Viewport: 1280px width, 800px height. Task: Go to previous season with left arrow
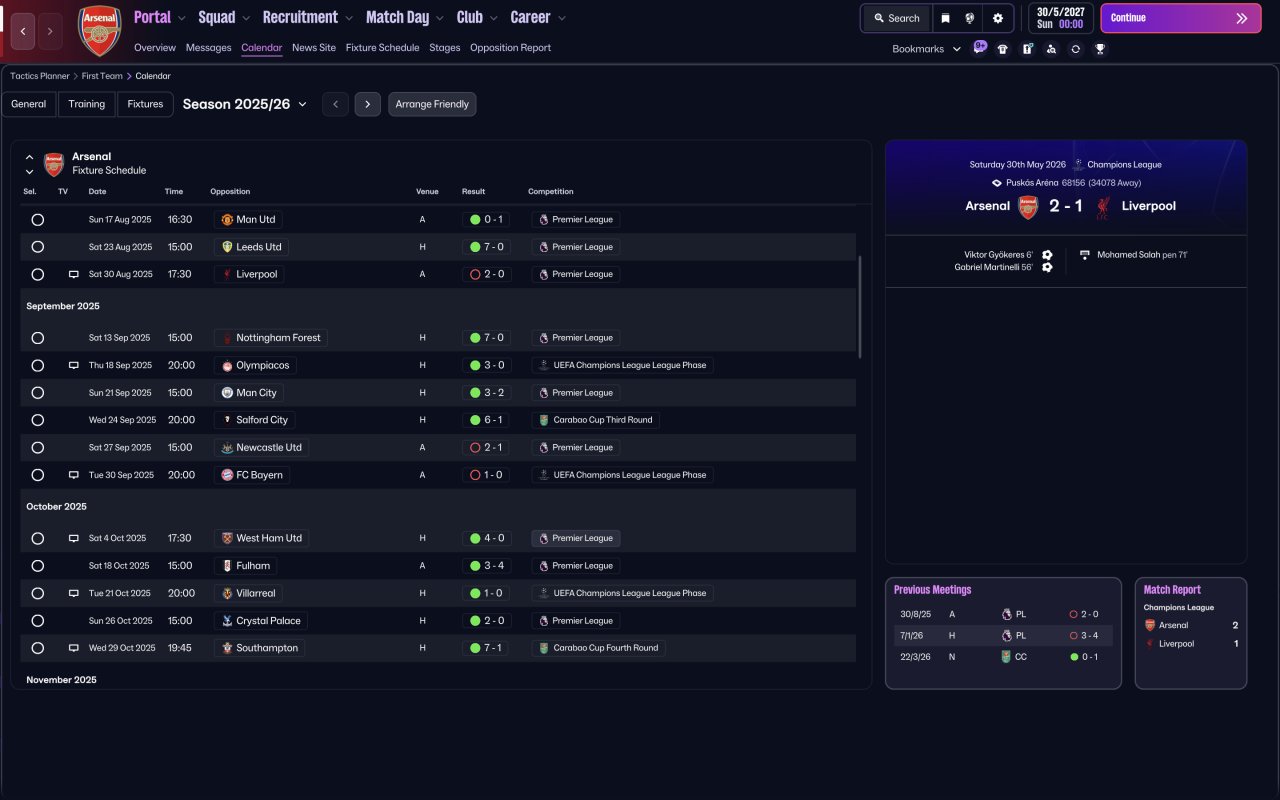click(x=335, y=104)
